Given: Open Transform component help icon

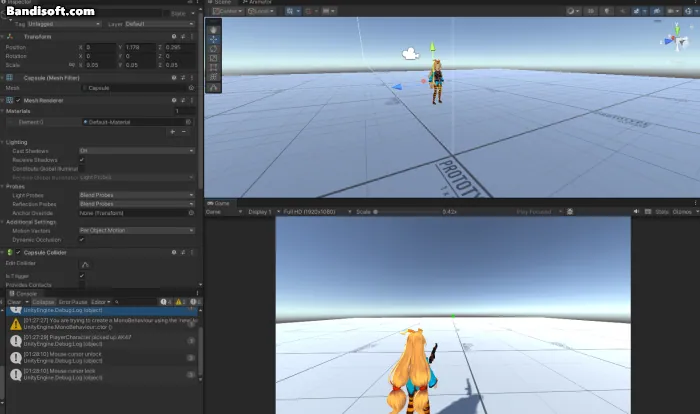Looking at the screenshot, I should (x=174, y=37).
